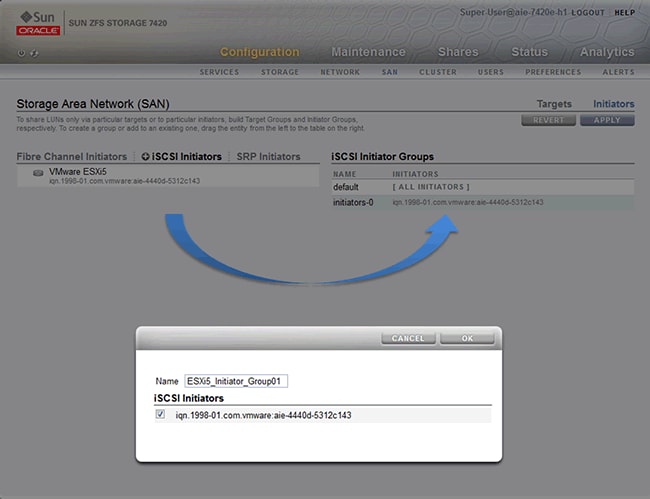Click the APPLY button
This screenshot has height=499, width=650.
[x=607, y=120]
